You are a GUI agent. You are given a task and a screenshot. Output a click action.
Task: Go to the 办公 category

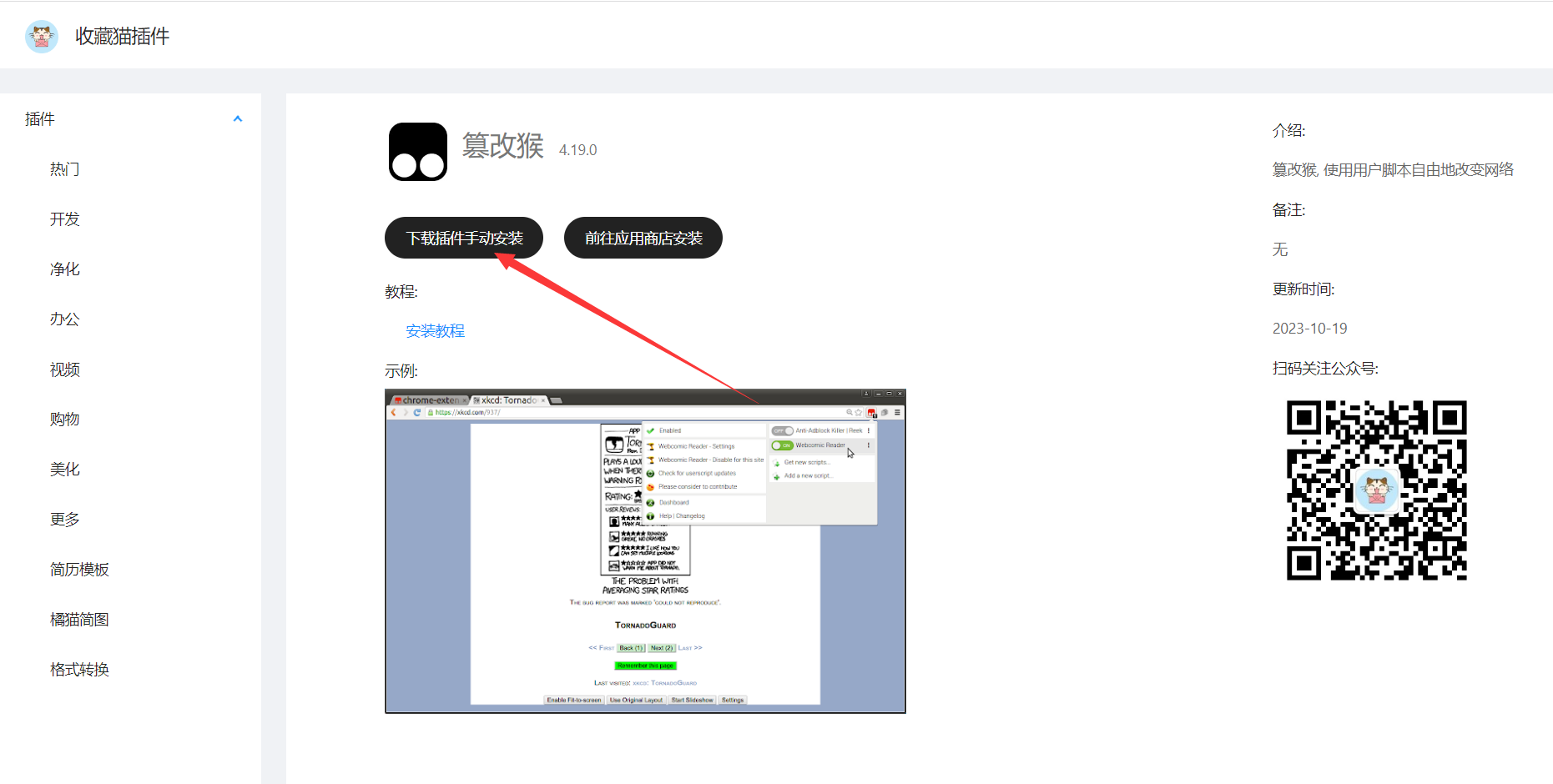tap(65, 319)
